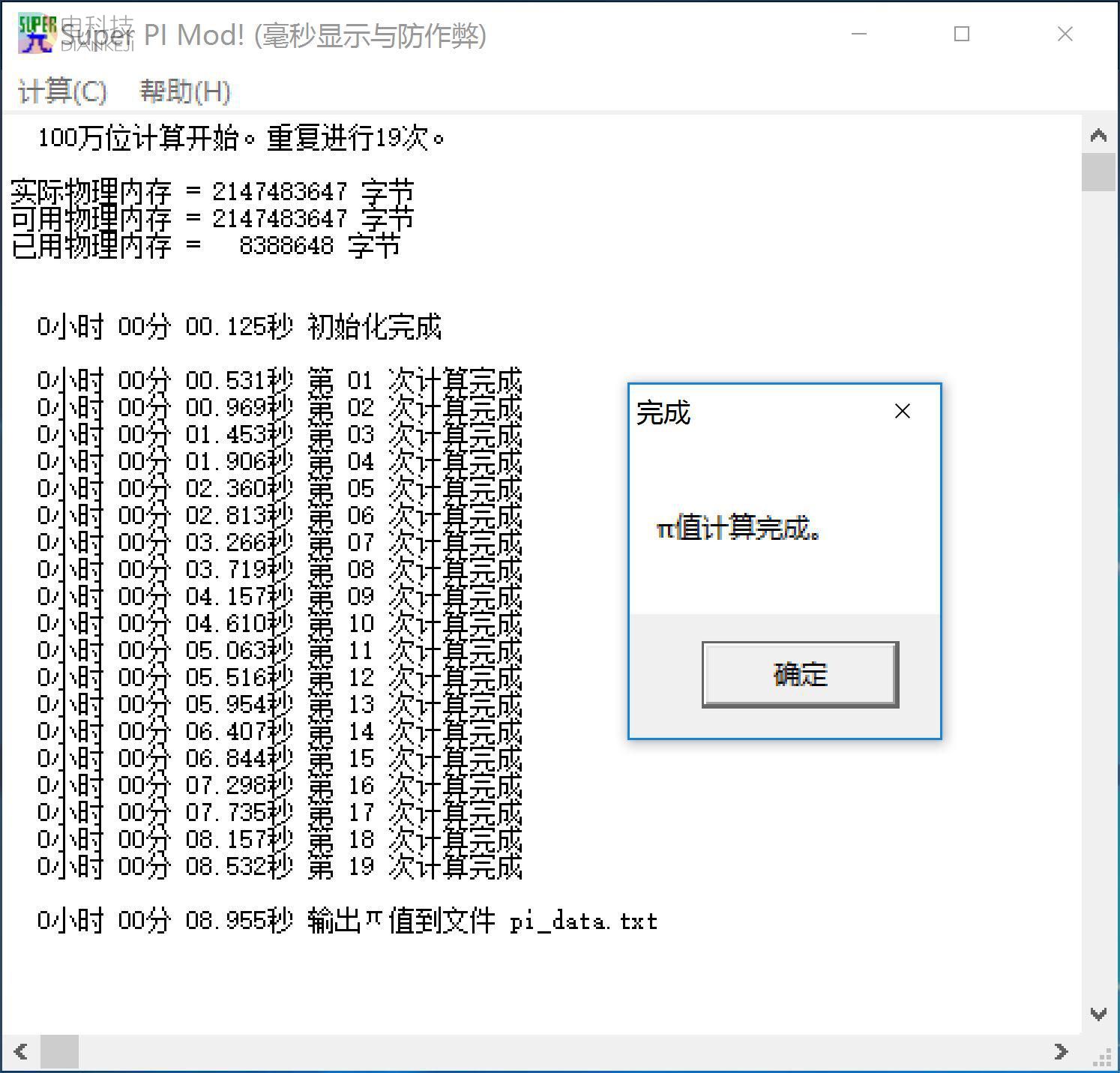Click the scroll up arrow

(x=1098, y=135)
